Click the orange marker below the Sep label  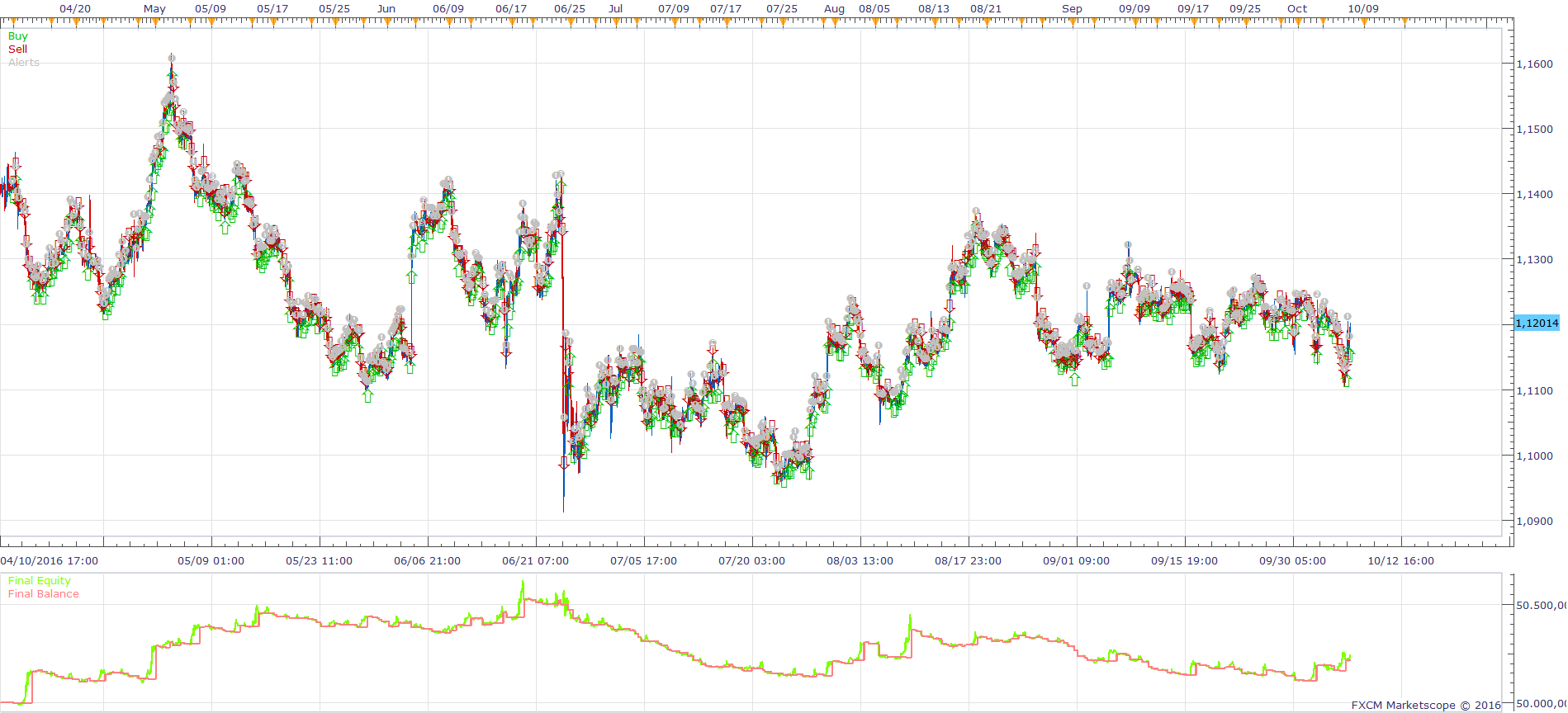(1073, 22)
